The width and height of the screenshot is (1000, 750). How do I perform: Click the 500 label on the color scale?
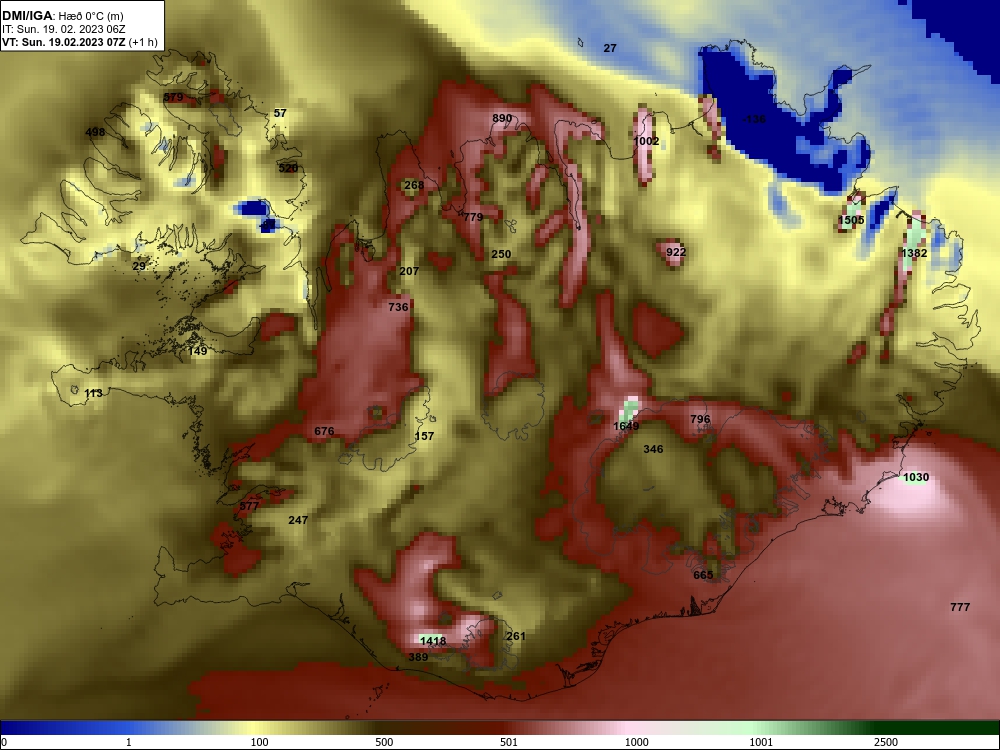click(384, 742)
